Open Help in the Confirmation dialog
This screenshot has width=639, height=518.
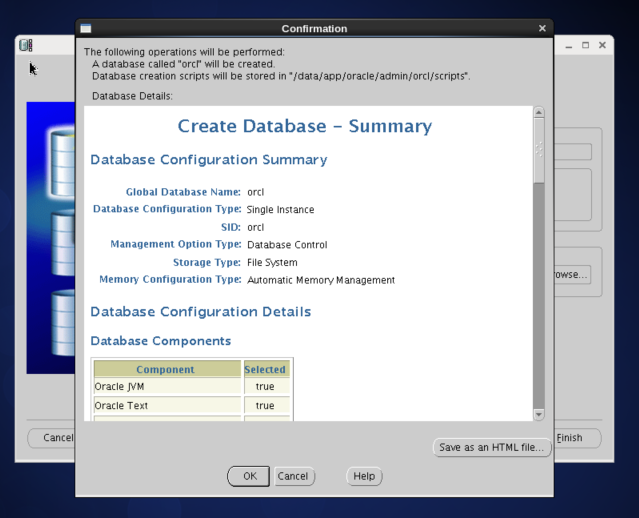pos(364,476)
